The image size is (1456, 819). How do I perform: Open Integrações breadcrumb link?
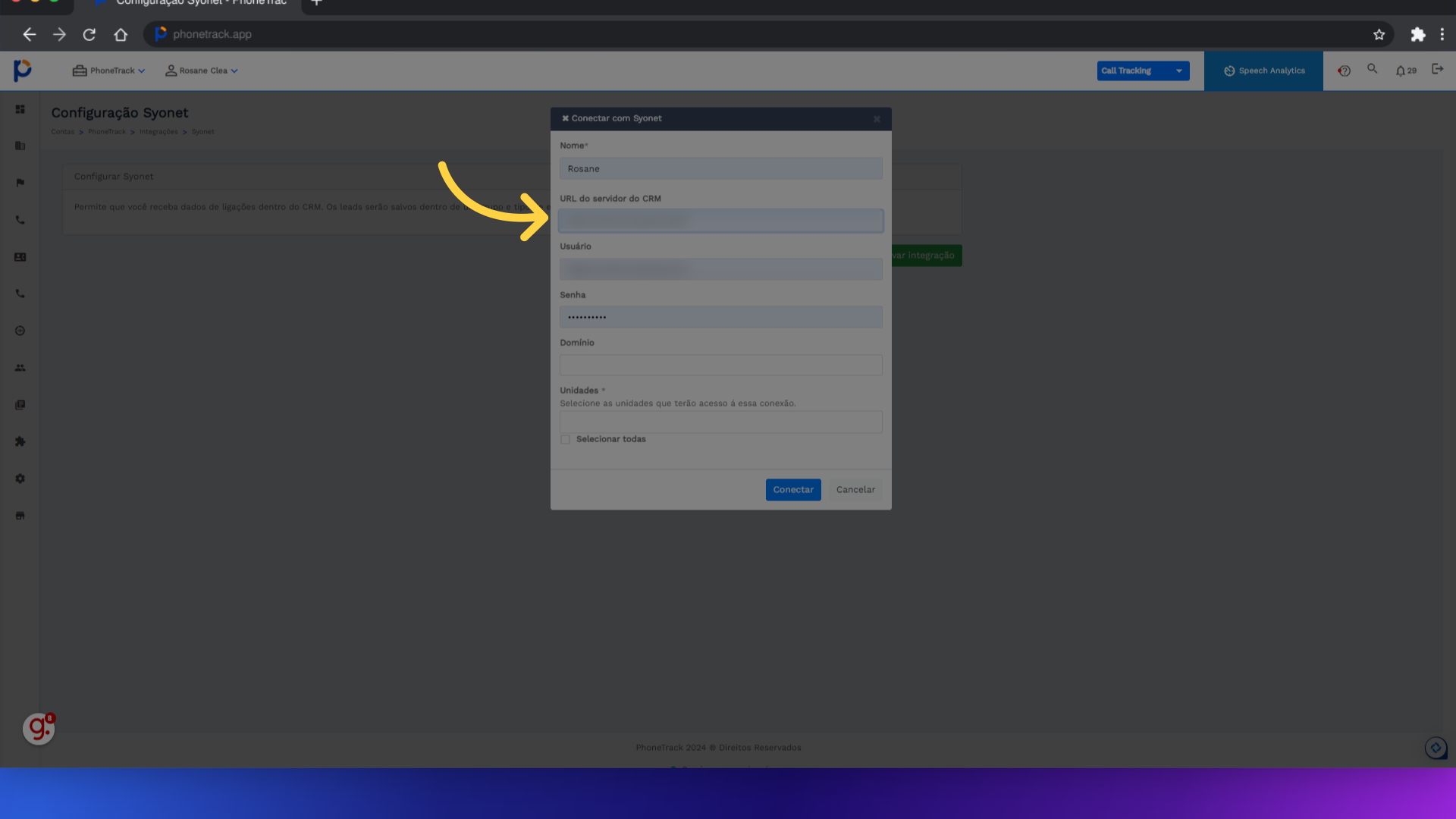tap(158, 132)
